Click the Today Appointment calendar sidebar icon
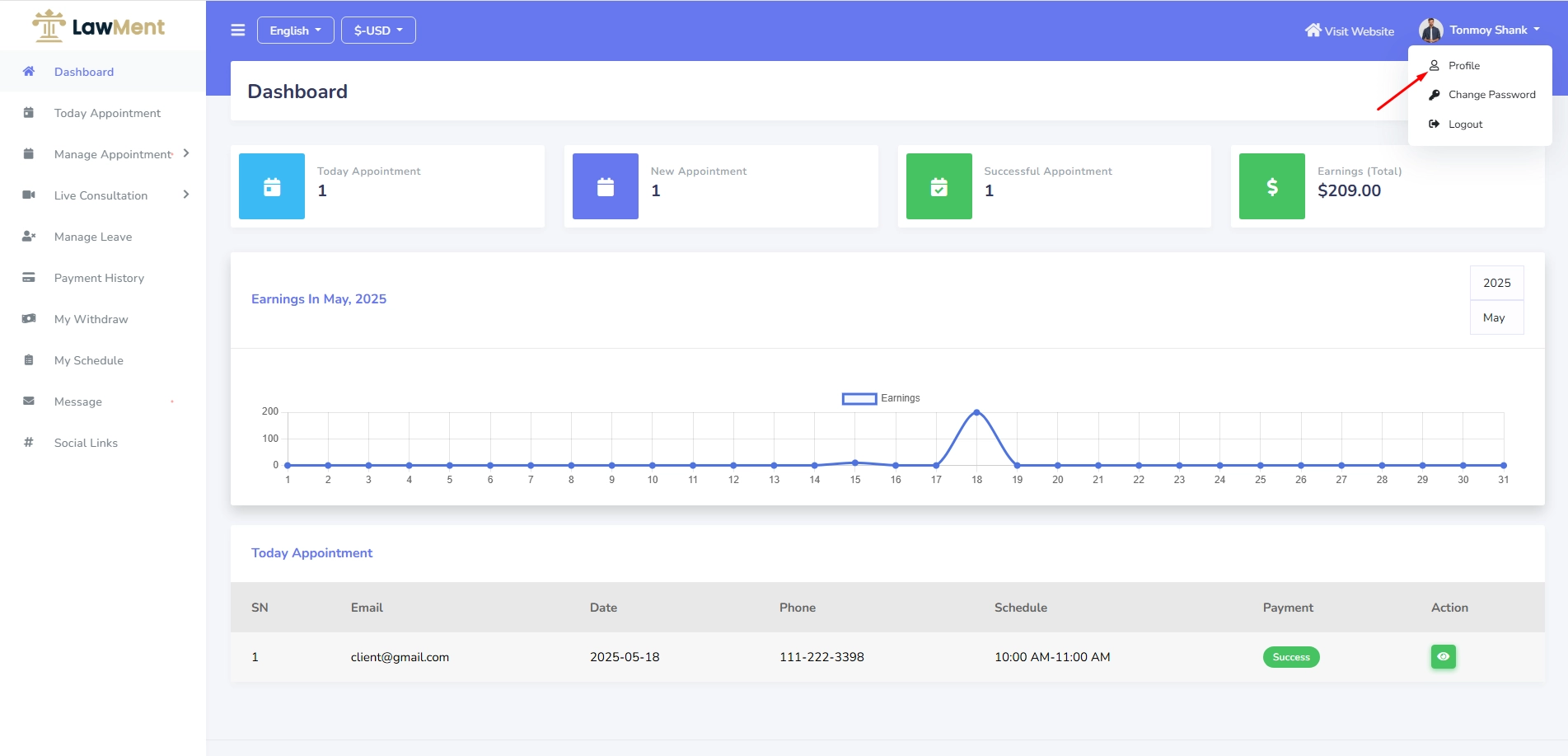 tap(29, 113)
